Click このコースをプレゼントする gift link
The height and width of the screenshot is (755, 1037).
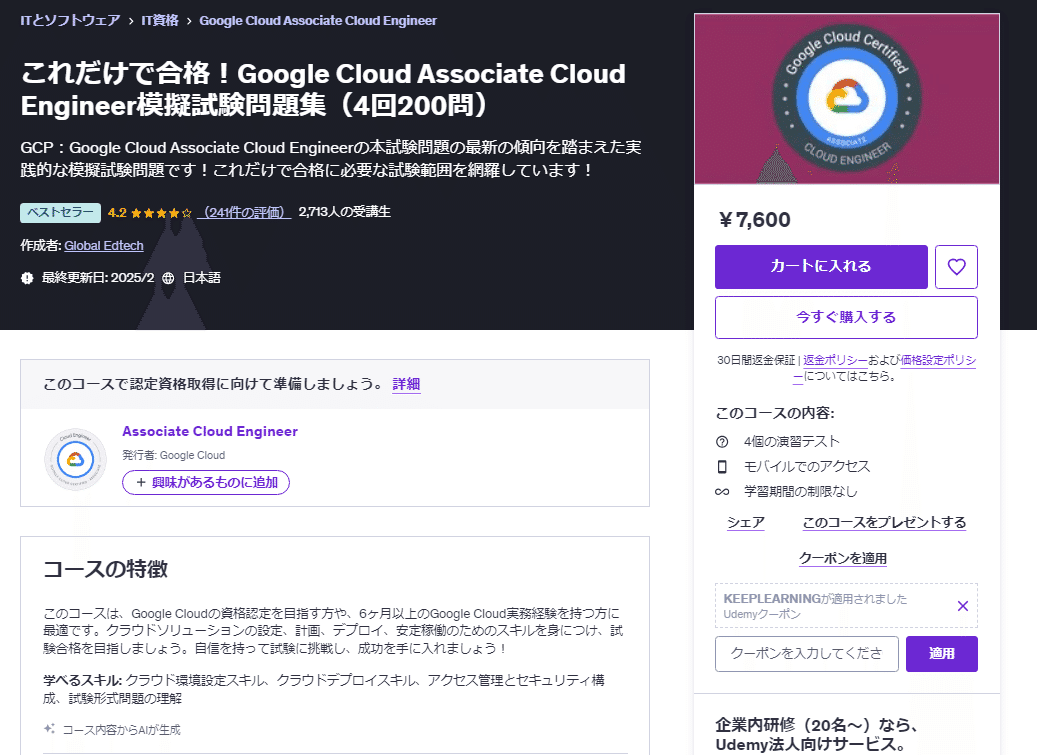(x=884, y=522)
